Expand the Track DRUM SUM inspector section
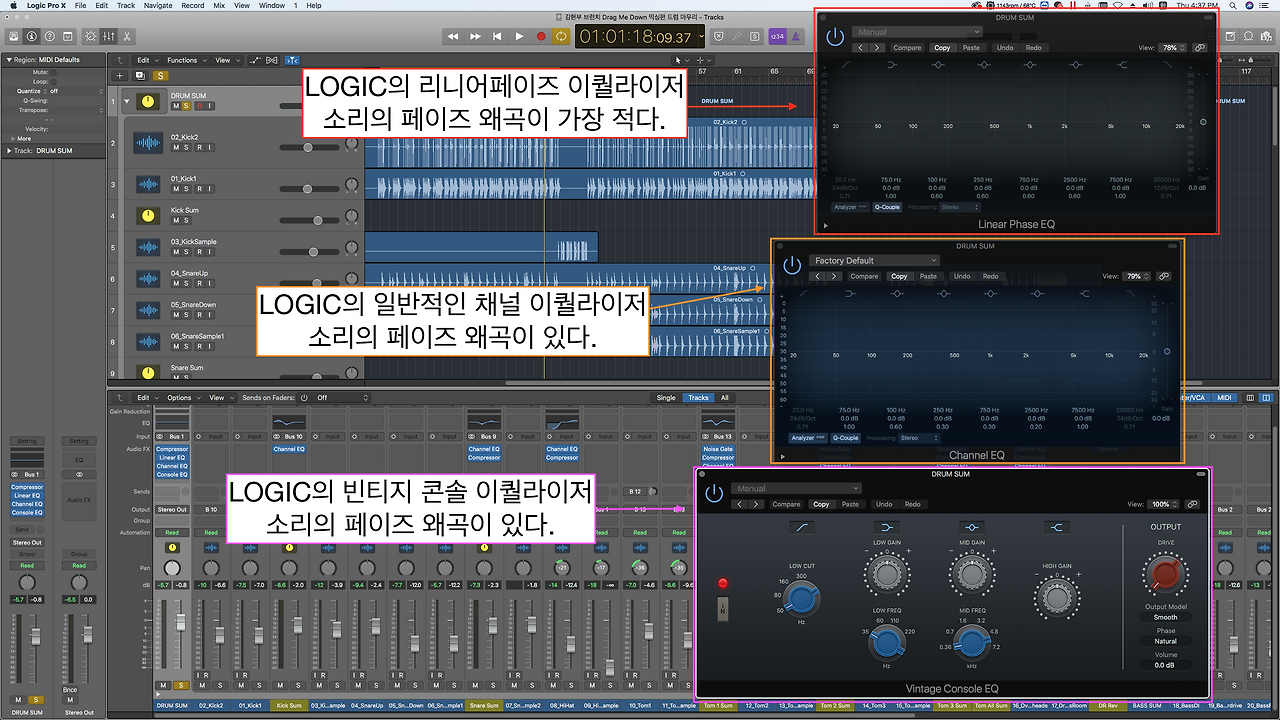 [x=9, y=151]
